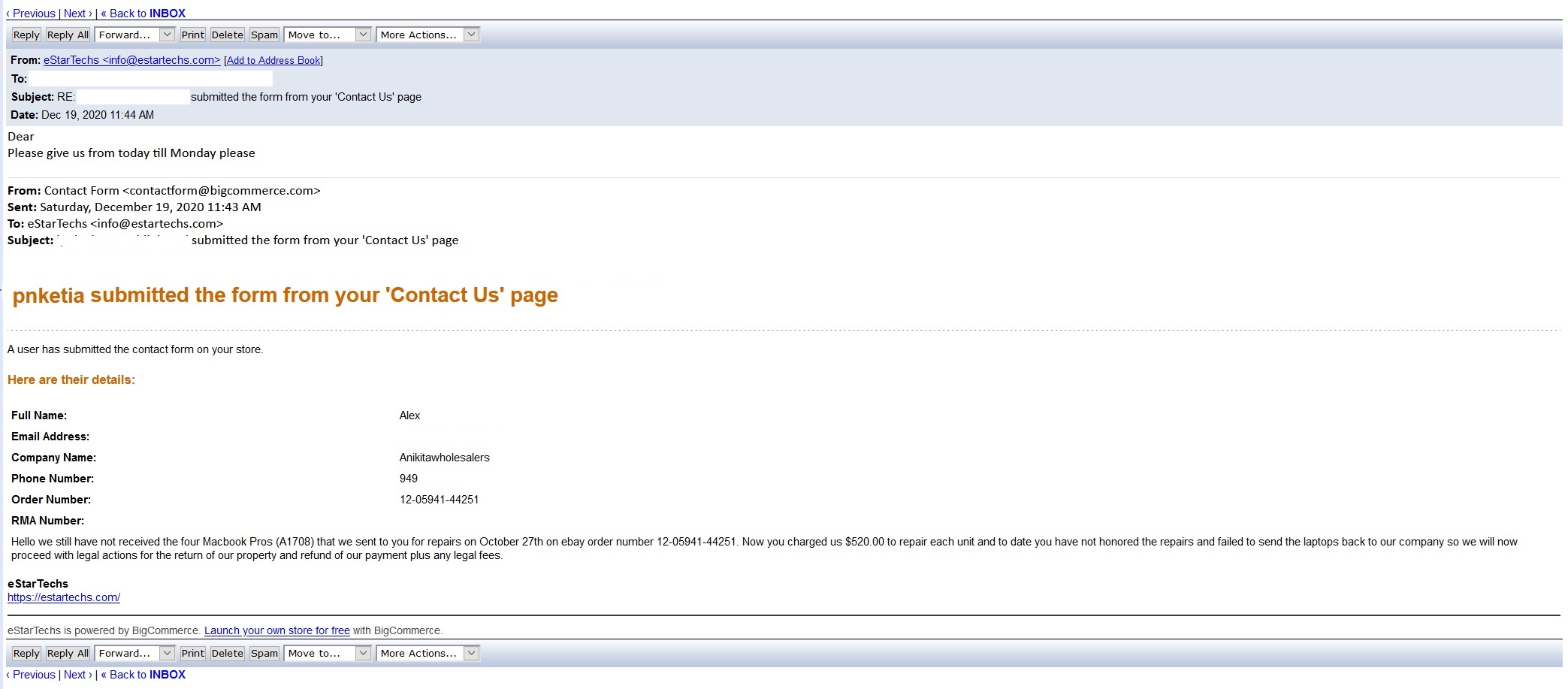Open the top Forward dropdown

pos(135,35)
